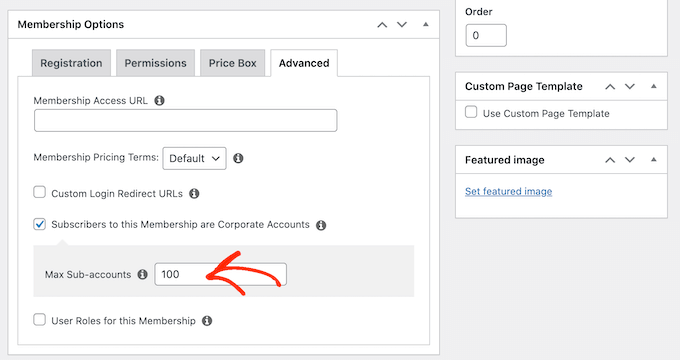Viewport: 680px width, 360px height.
Task: Click the Custom Page Template heading
Action: pos(523,87)
